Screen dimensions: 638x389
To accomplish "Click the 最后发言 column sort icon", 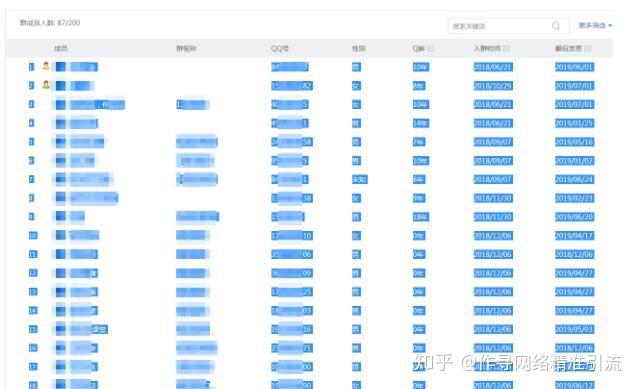I will (x=588, y=48).
